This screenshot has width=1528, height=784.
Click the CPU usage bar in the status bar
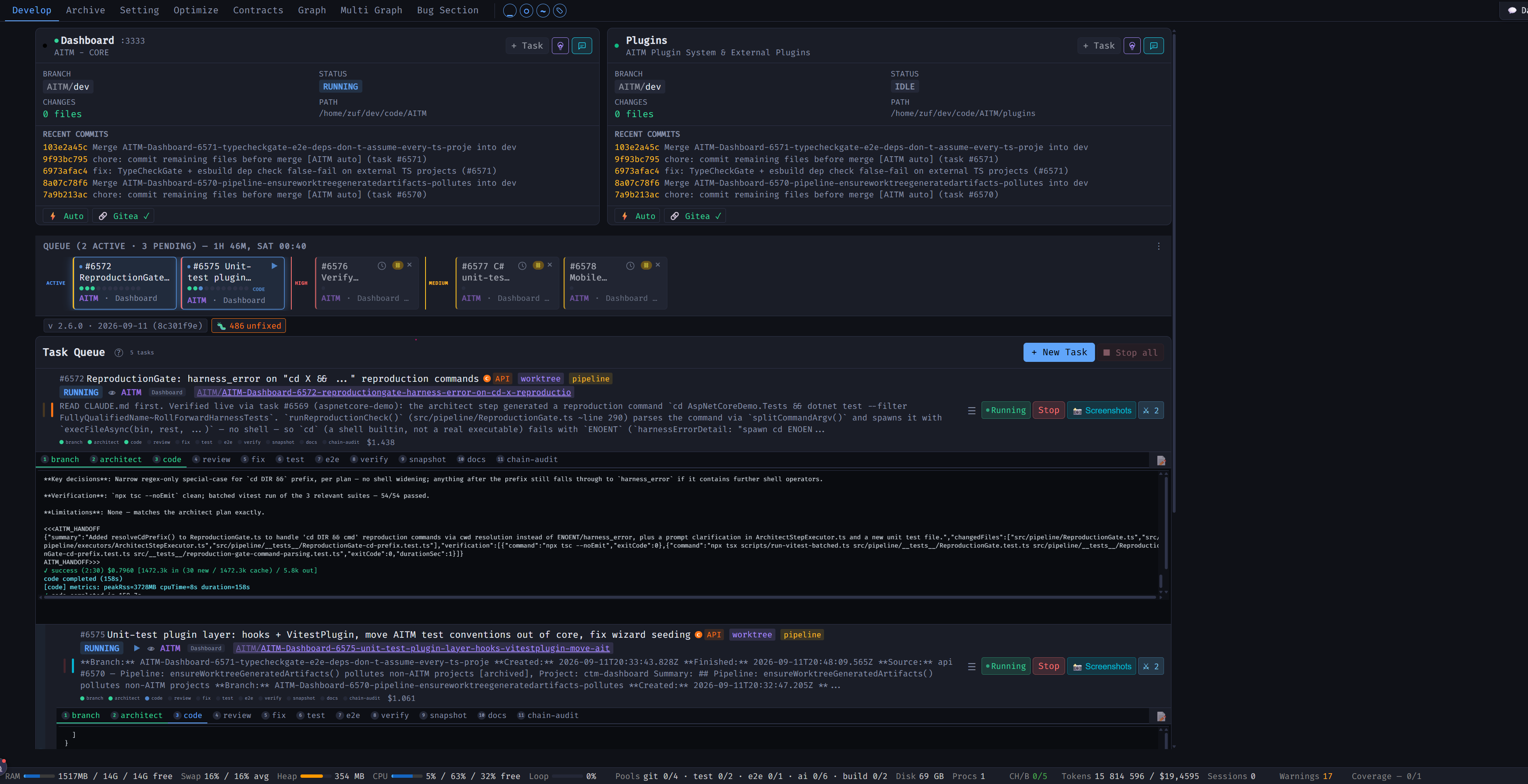tap(407, 776)
